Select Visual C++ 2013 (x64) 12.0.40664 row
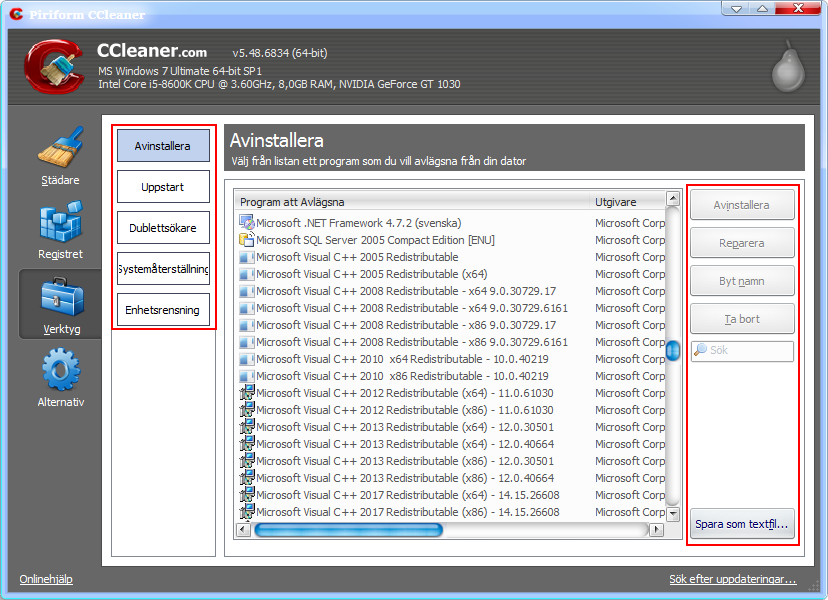Screen dimensions: 828x600 coord(452,444)
